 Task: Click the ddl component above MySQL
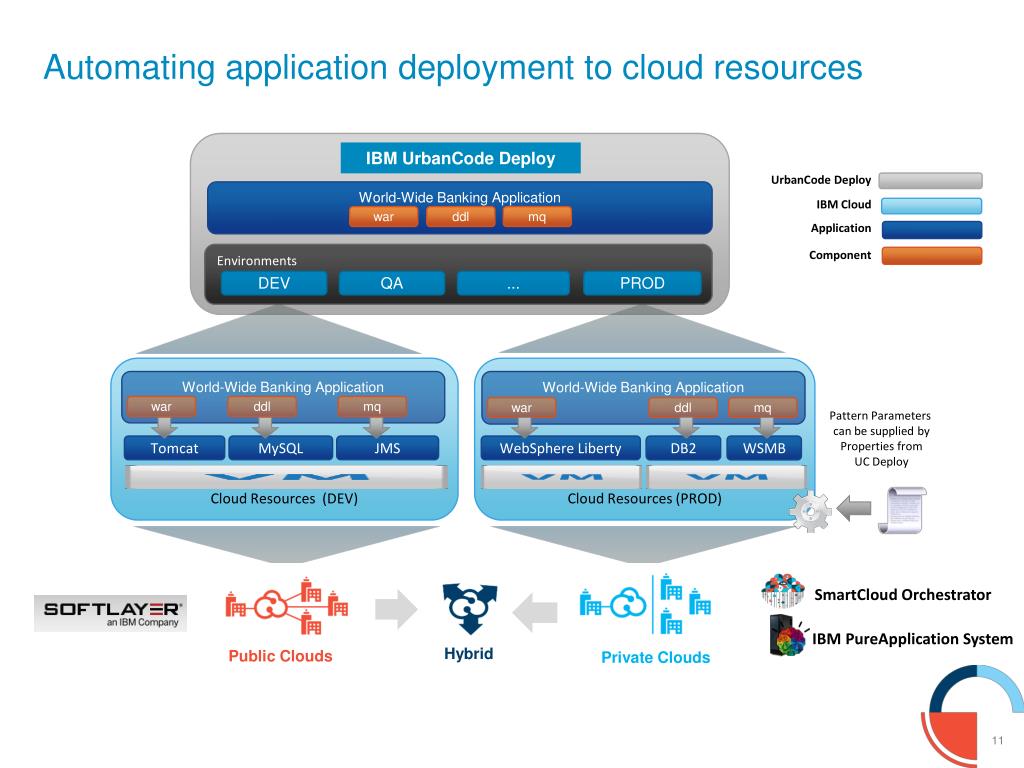pyautogui.click(x=262, y=406)
